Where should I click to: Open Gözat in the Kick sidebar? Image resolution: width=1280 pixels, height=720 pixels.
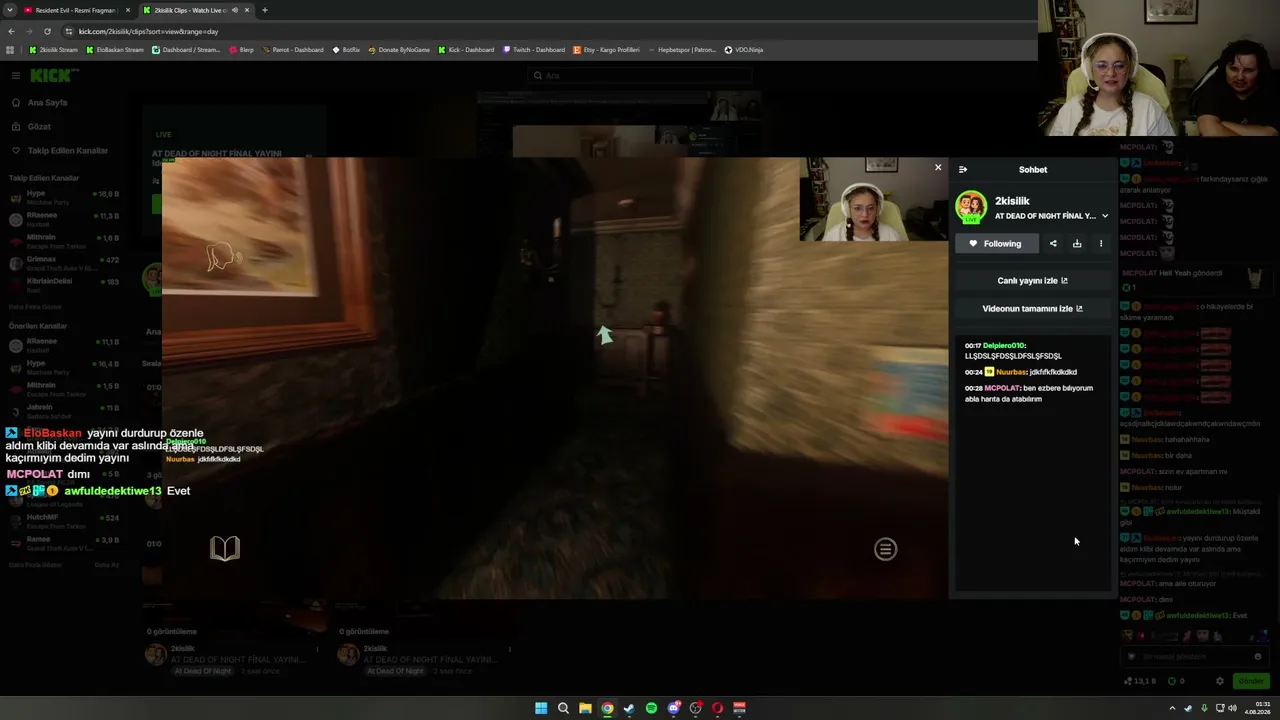point(31,127)
